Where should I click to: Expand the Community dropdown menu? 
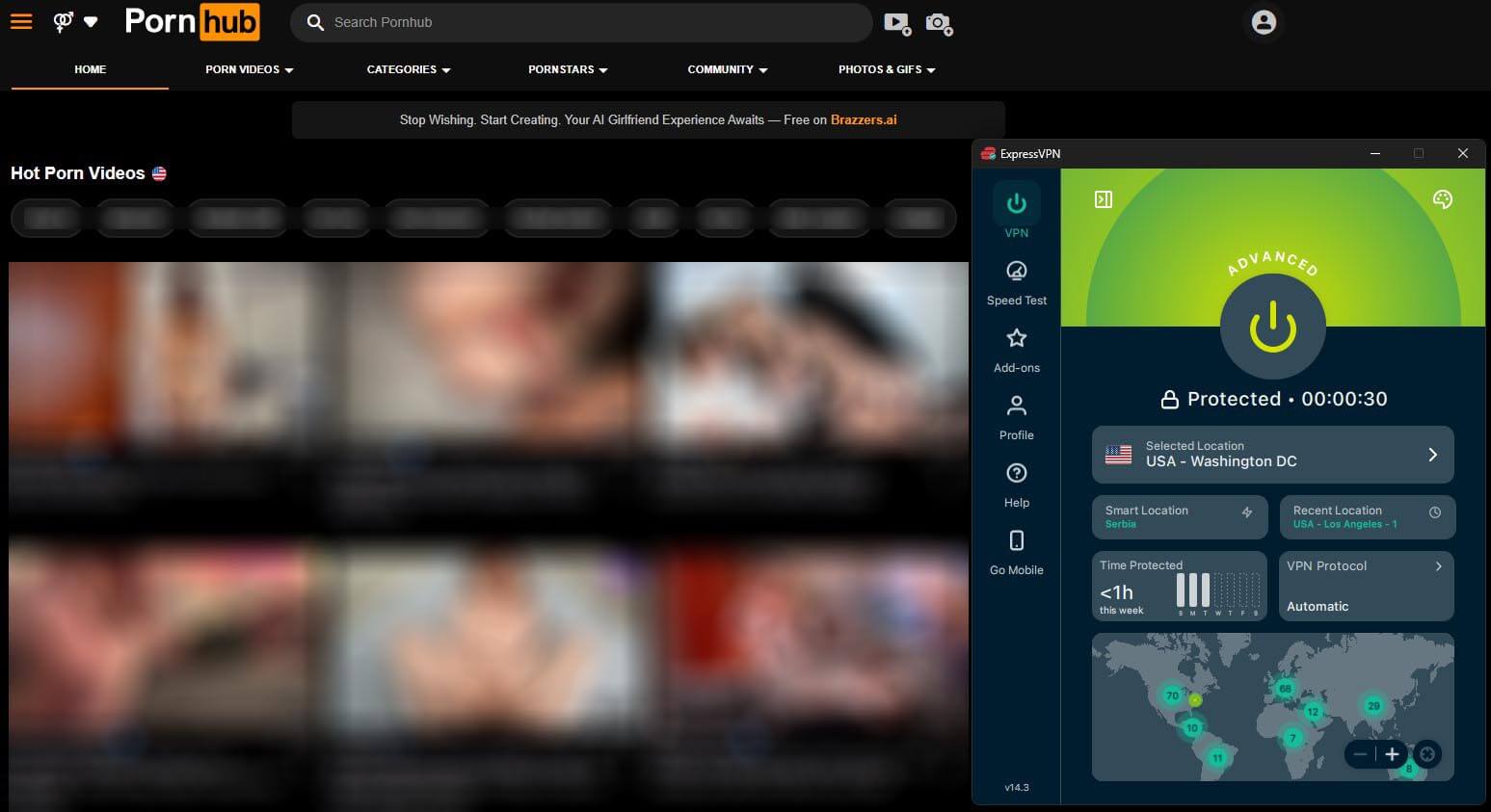click(x=728, y=69)
